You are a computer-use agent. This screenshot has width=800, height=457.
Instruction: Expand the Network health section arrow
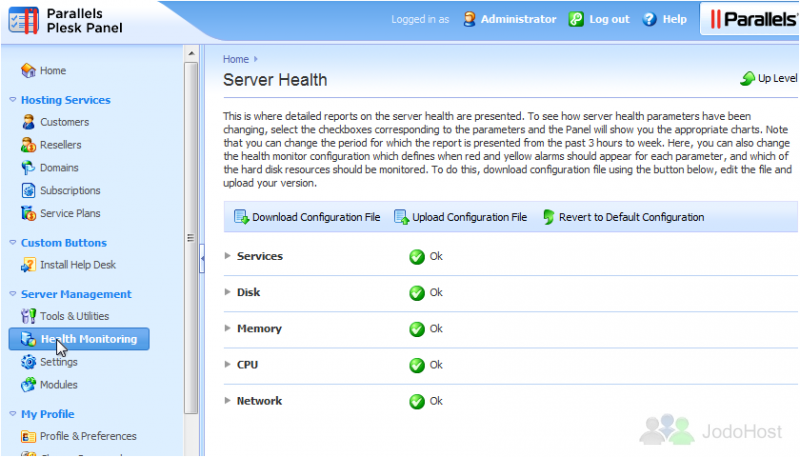click(x=228, y=400)
